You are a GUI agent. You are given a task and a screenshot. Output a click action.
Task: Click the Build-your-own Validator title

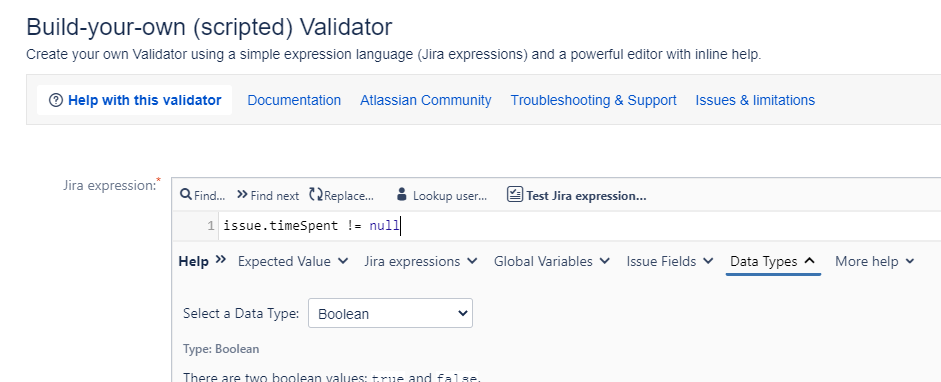pyautogui.click(x=209, y=27)
